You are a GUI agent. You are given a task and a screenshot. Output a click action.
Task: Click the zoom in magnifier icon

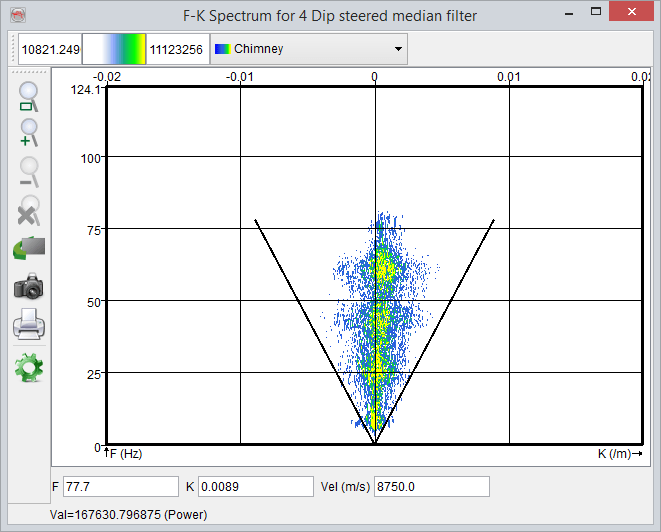[29, 132]
